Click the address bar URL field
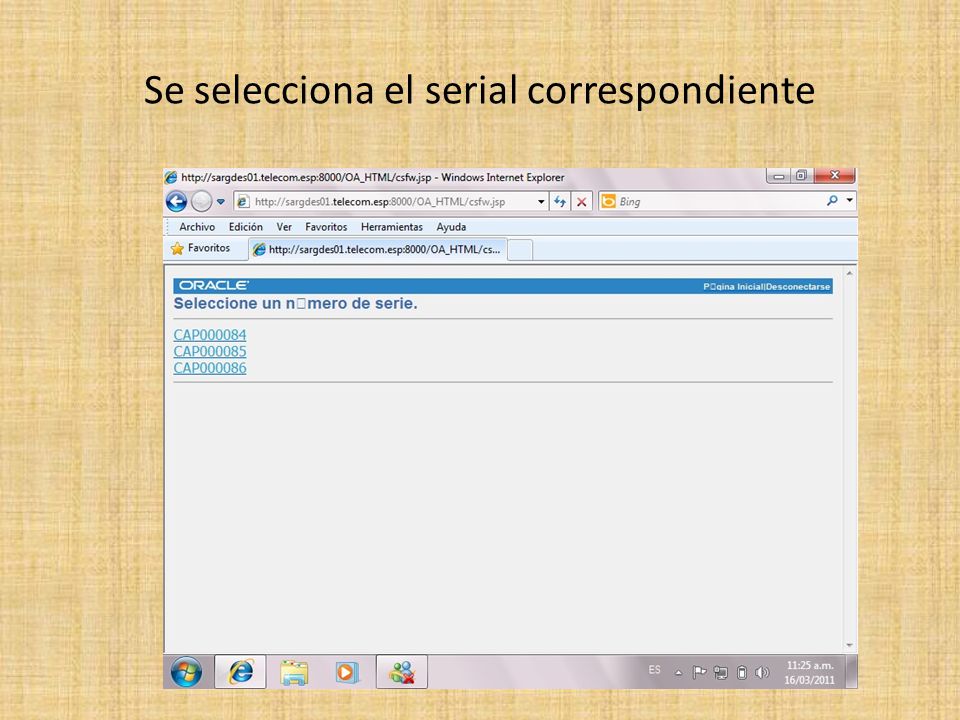The image size is (960, 720). (x=386, y=201)
